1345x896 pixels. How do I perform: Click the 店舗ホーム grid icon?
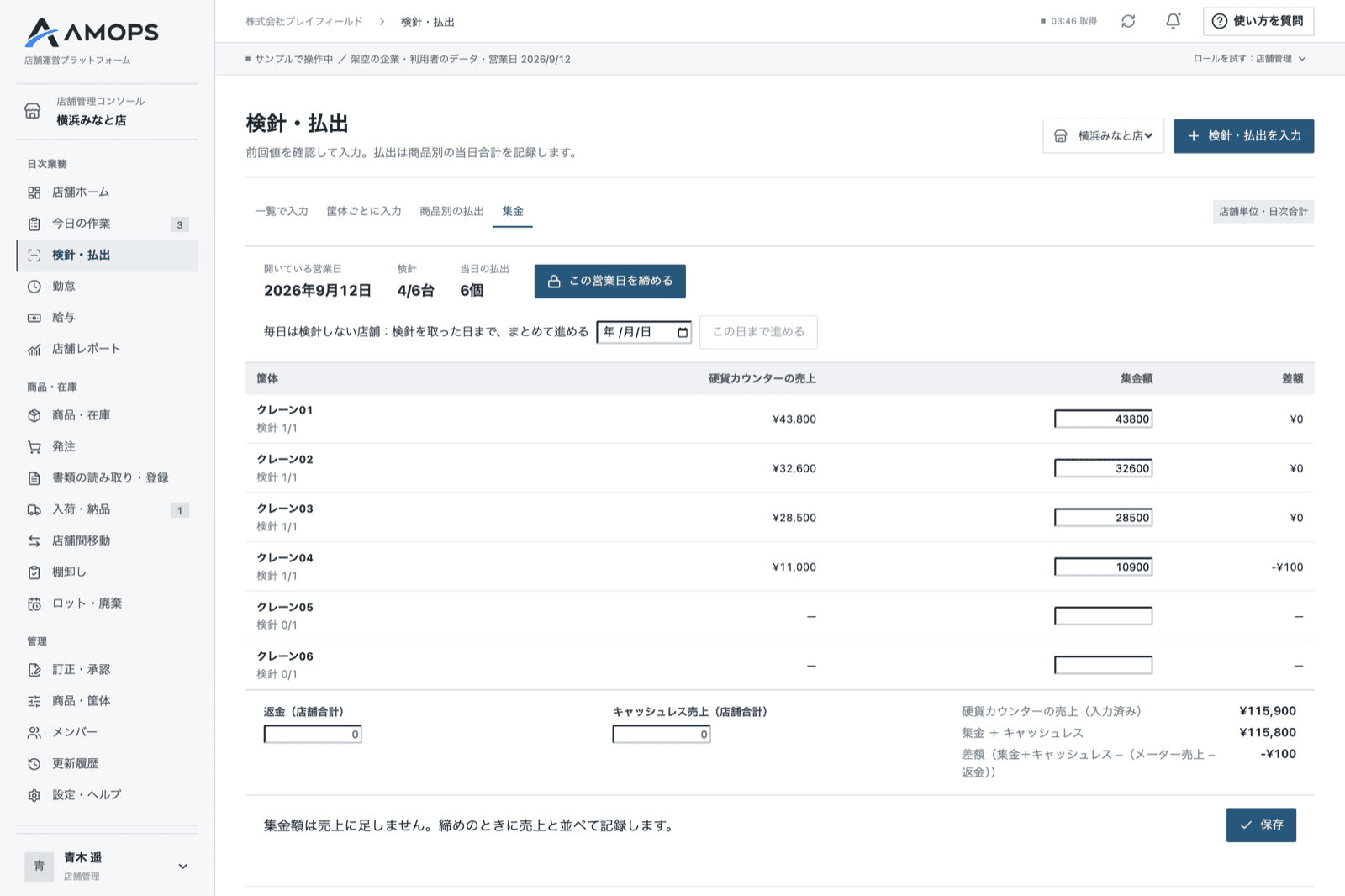[x=34, y=192]
